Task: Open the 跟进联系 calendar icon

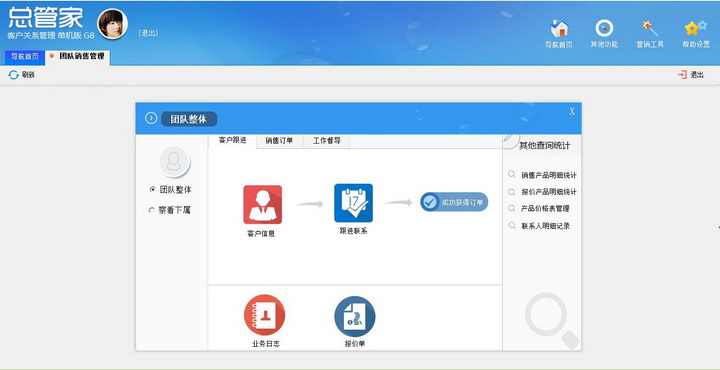Action: (353, 203)
